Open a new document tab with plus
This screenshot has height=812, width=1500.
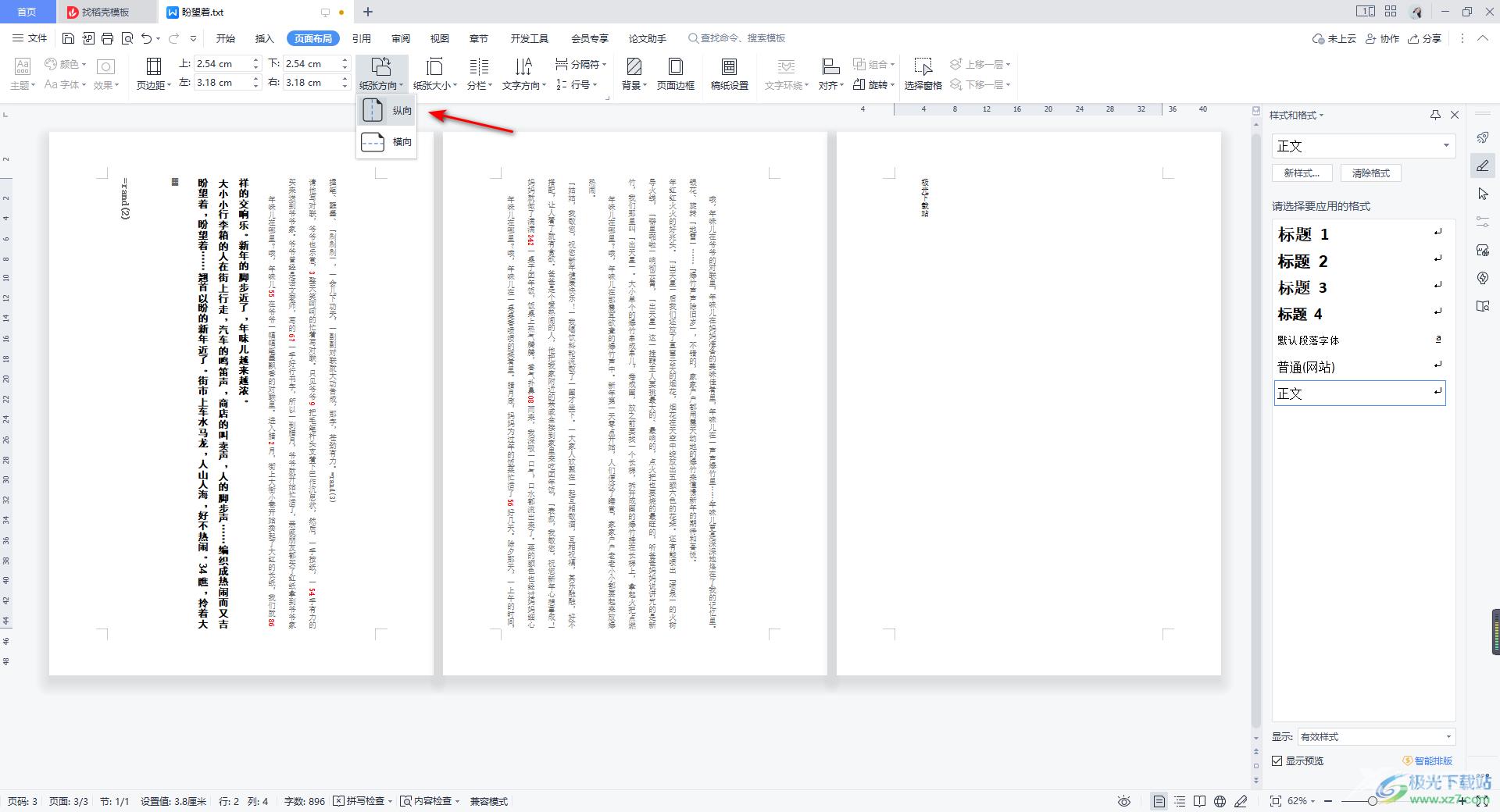coord(368,12)
